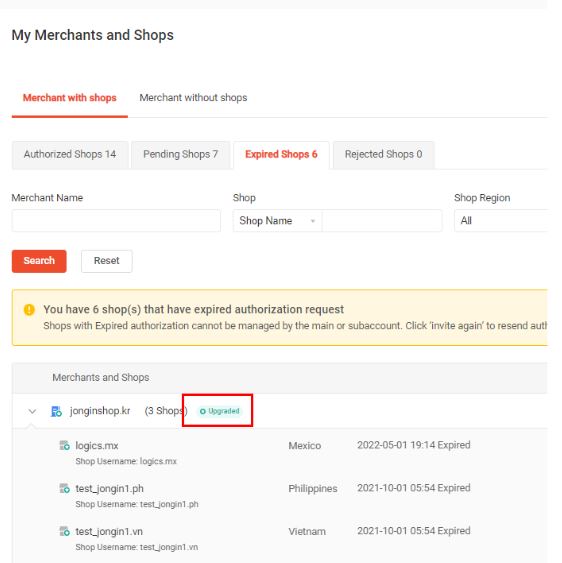Click Shop Username: test_jongin1.vn text
This screenshot has height=563, width=562.
tap(137, 547)
